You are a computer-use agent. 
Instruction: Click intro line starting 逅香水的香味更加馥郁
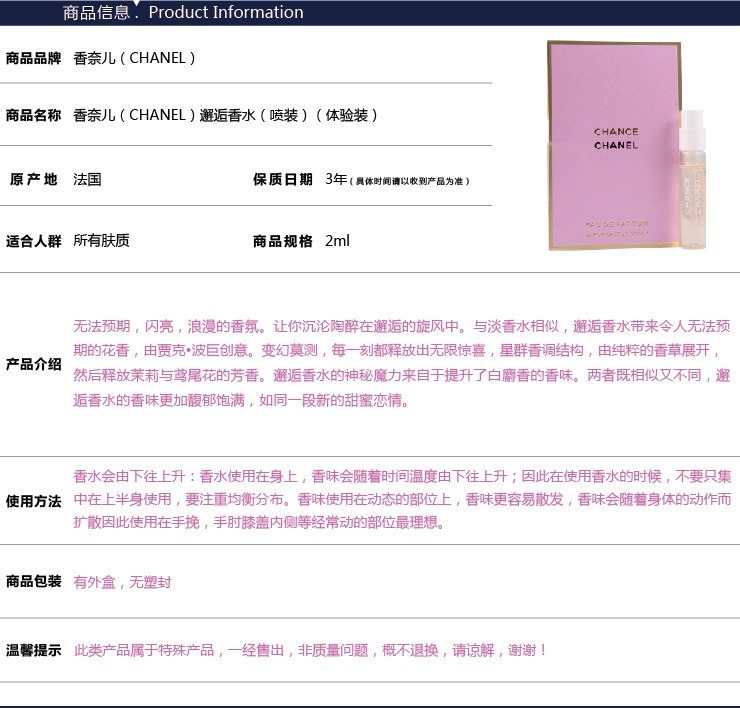point(242,400)
